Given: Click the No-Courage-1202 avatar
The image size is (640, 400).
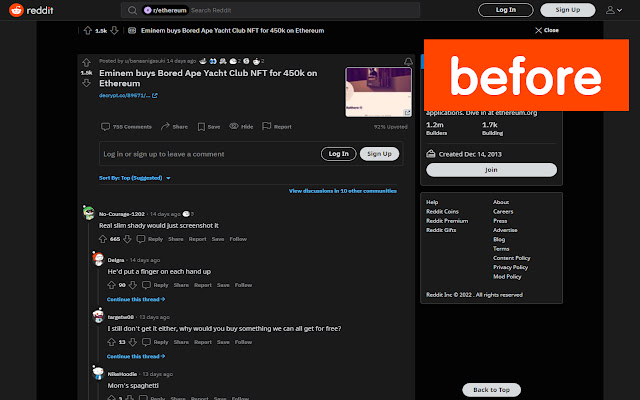Looking at the screenshot, I should (89, 213).
